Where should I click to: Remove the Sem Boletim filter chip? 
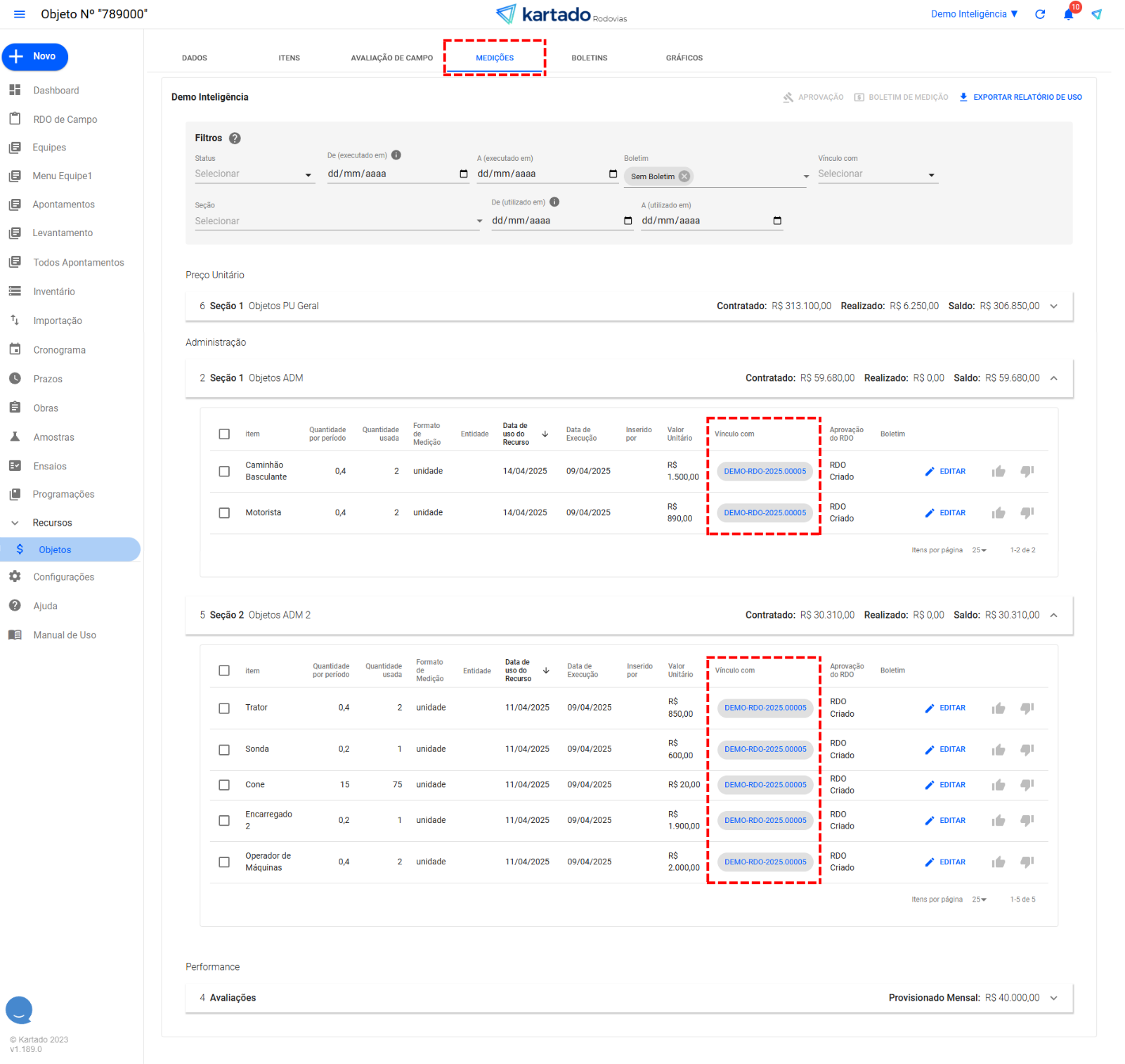coord(684,176)
